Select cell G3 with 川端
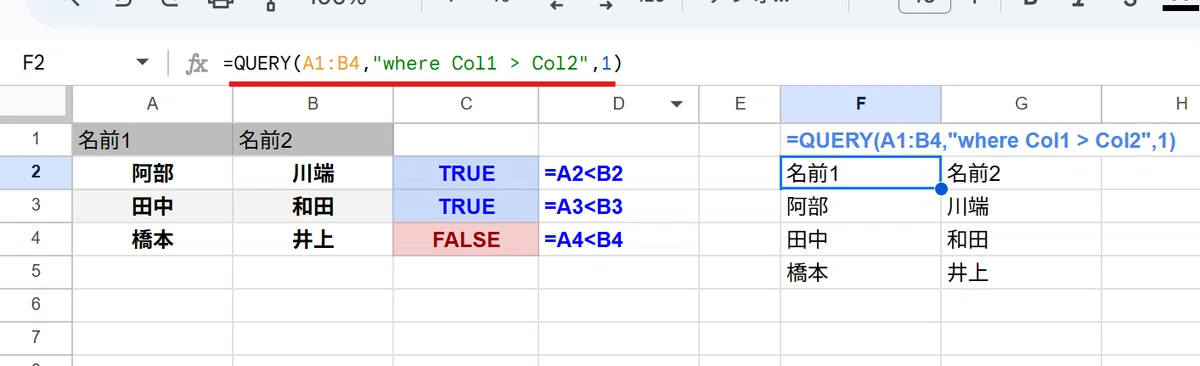Image resolution: width=1200 pixels, height=366 pixels. (1021, 206)
